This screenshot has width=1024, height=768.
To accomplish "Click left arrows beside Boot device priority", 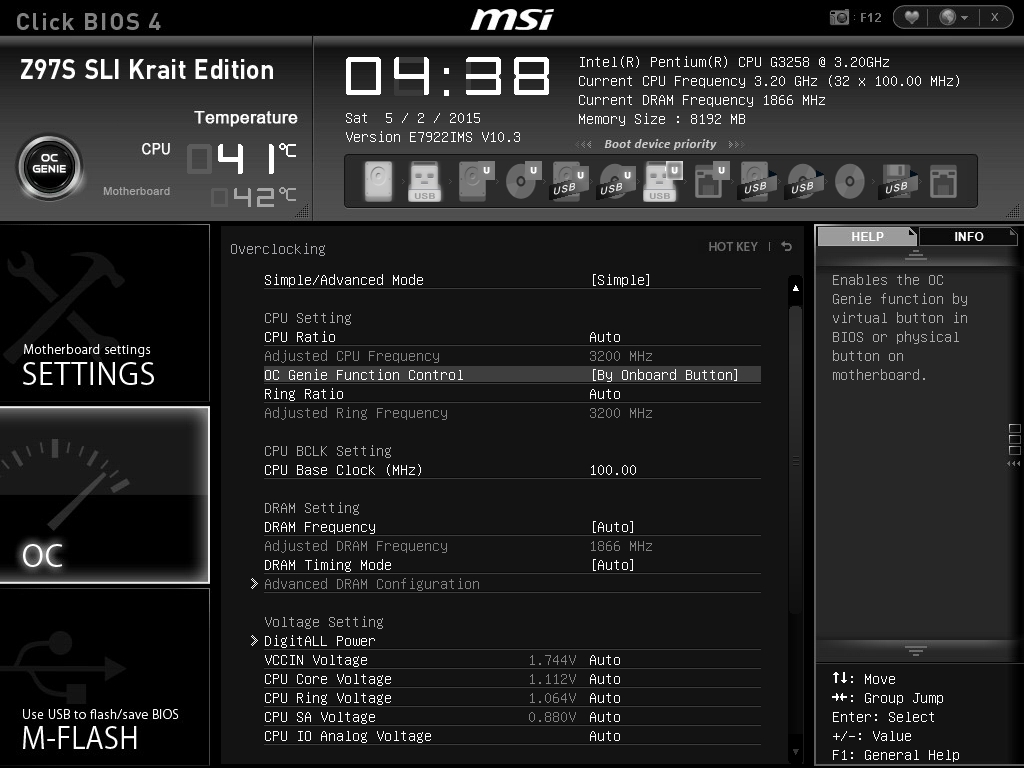I will click(x=584, y=144).
